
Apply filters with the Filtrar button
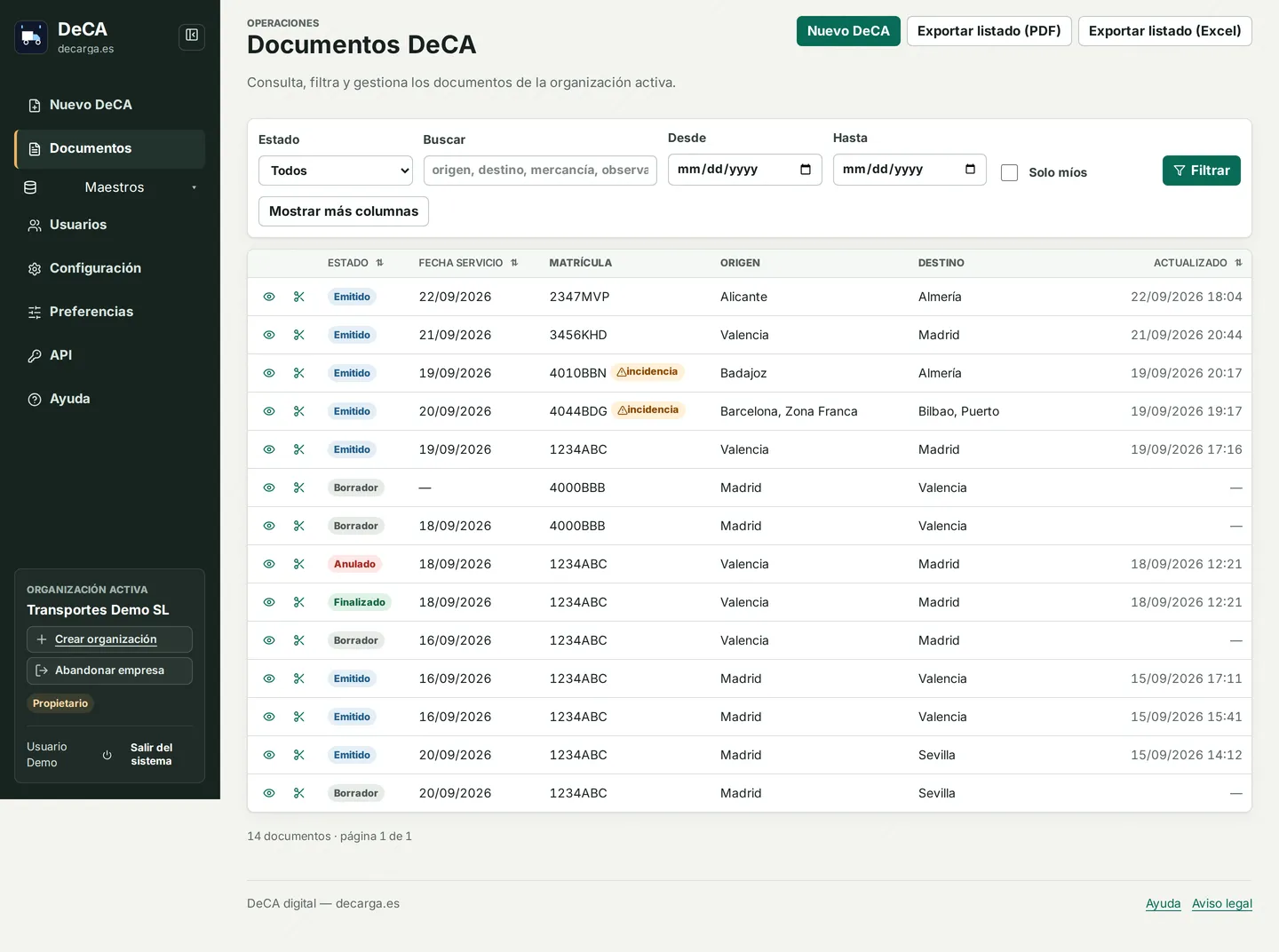tap(1201, 171)
